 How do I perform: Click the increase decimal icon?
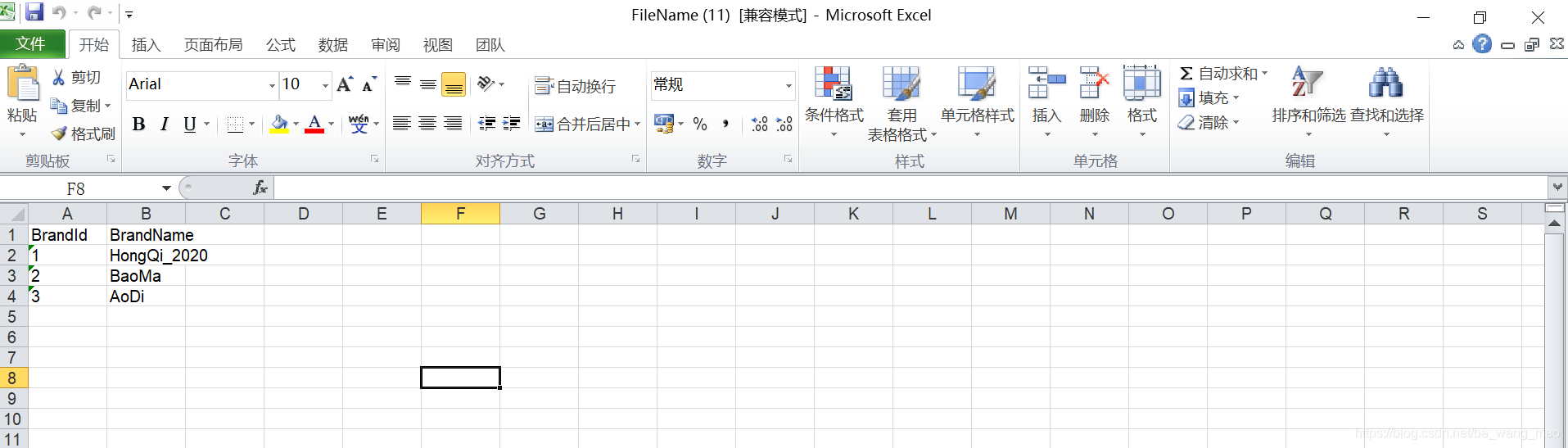pos(760,124)
